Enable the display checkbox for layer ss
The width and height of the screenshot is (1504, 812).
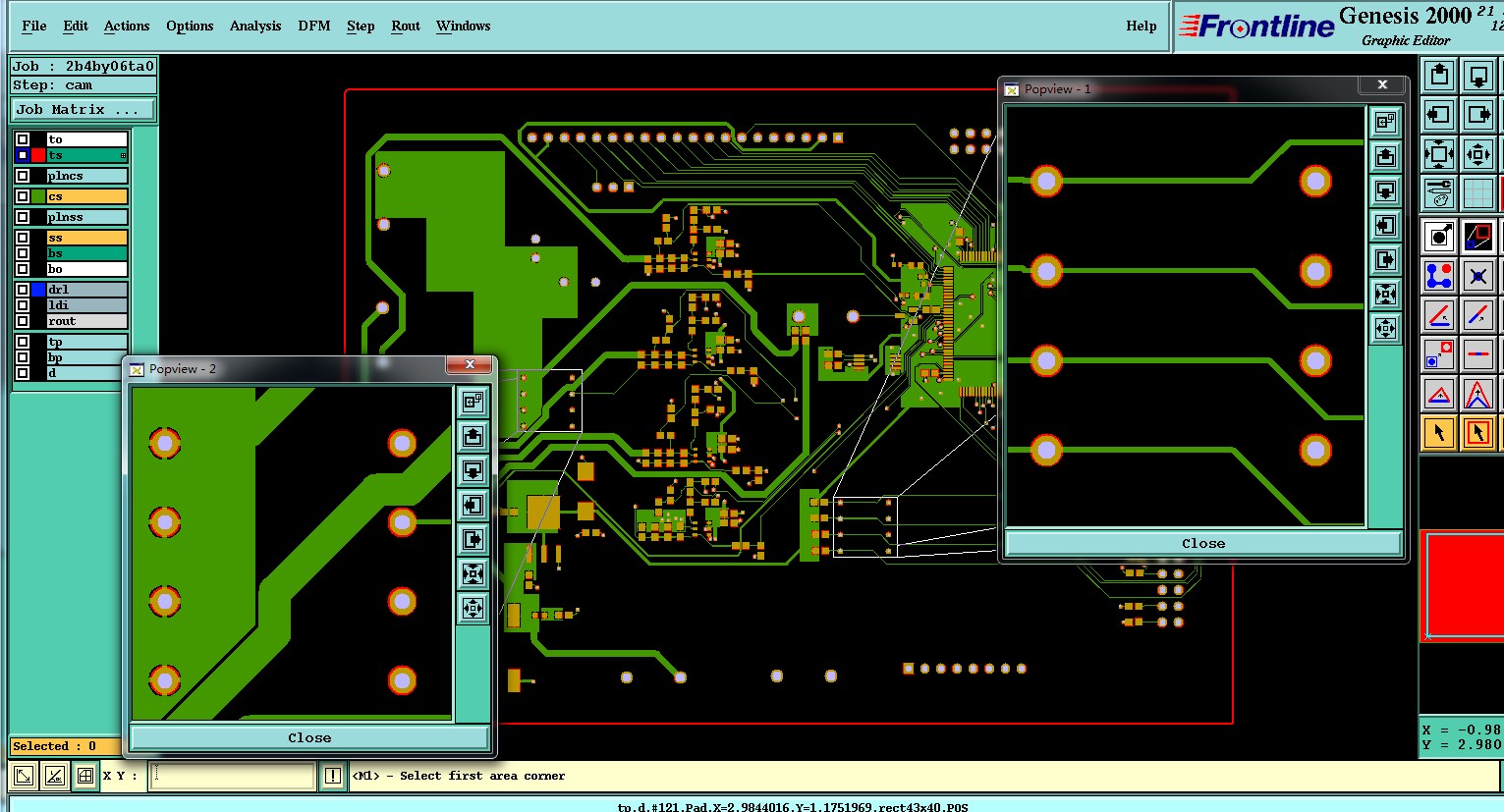point(23,238)
